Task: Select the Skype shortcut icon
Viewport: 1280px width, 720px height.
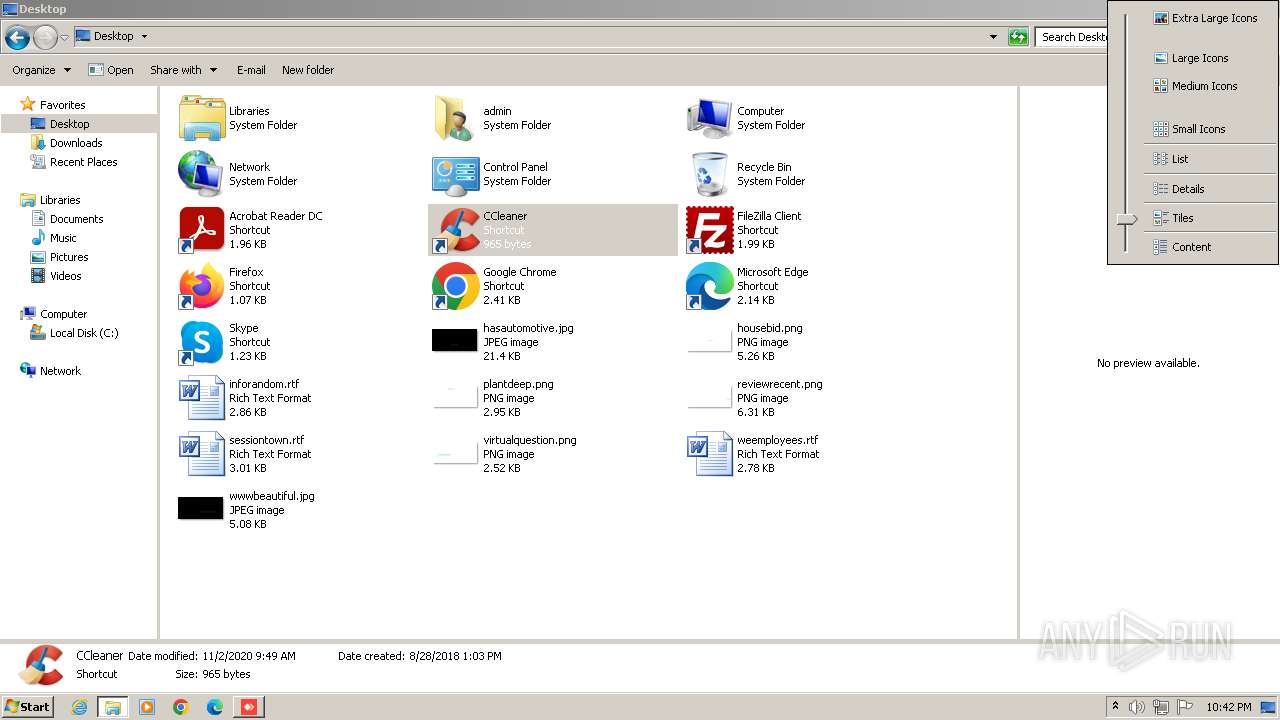Action: coord(202,342)
